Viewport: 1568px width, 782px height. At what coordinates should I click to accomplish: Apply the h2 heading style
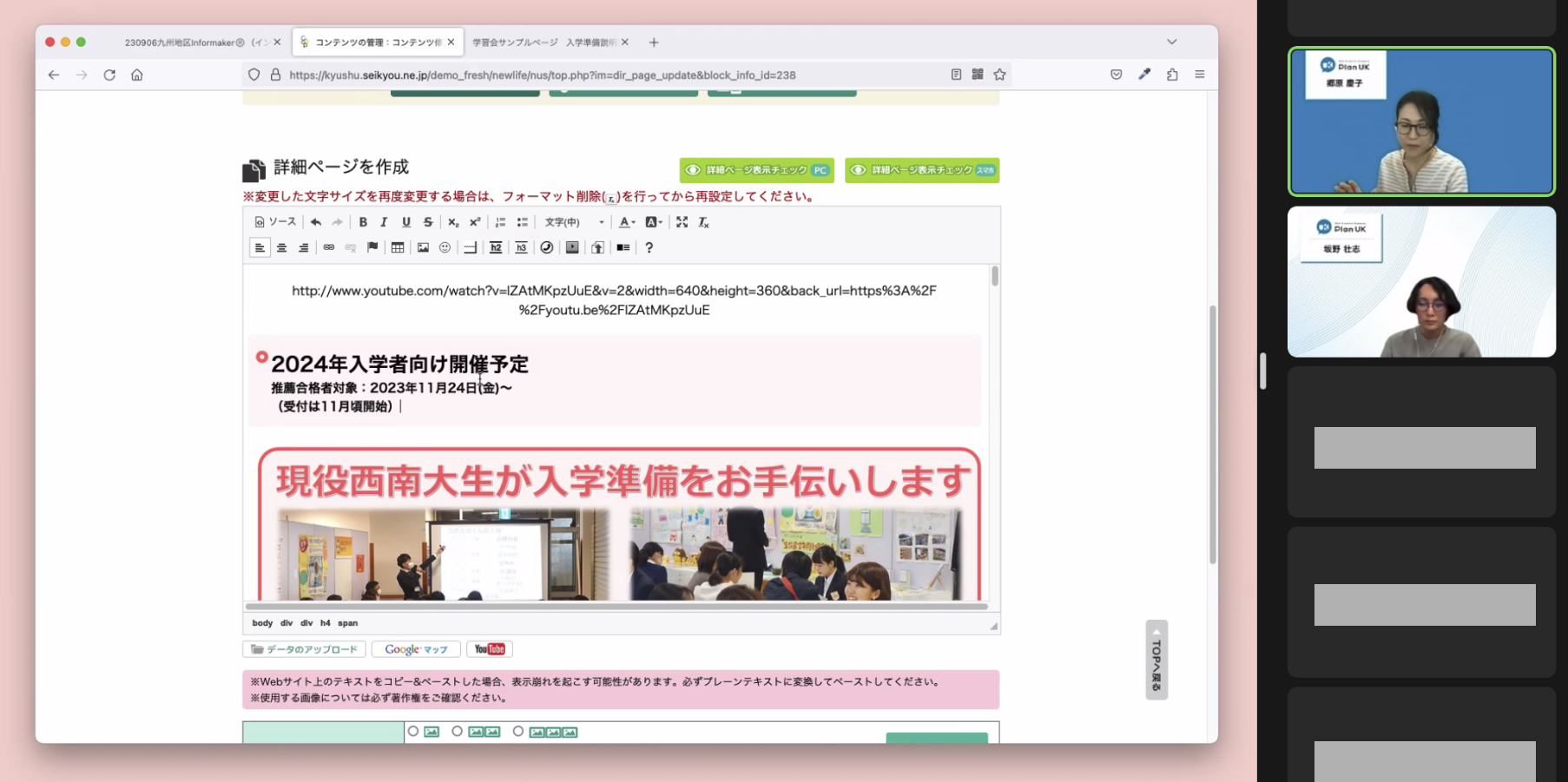tap(496, 247)
